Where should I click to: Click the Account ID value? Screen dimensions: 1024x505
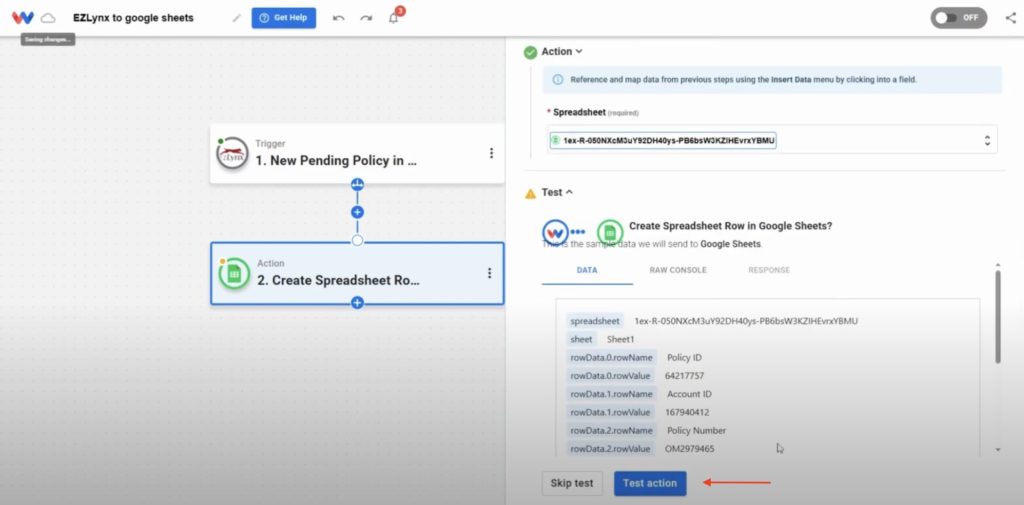pyautogui.click(x=689, y=394)
